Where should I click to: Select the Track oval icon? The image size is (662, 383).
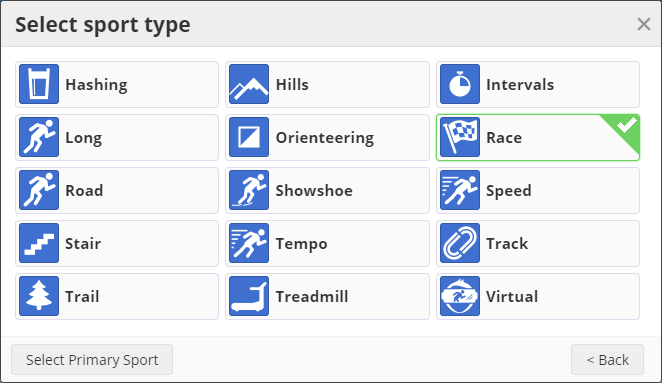(460, 243)
